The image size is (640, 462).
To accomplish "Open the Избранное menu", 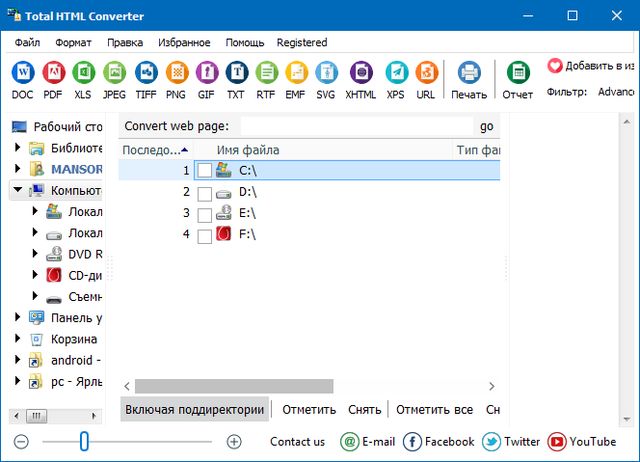I will click(x=184, y=43).
